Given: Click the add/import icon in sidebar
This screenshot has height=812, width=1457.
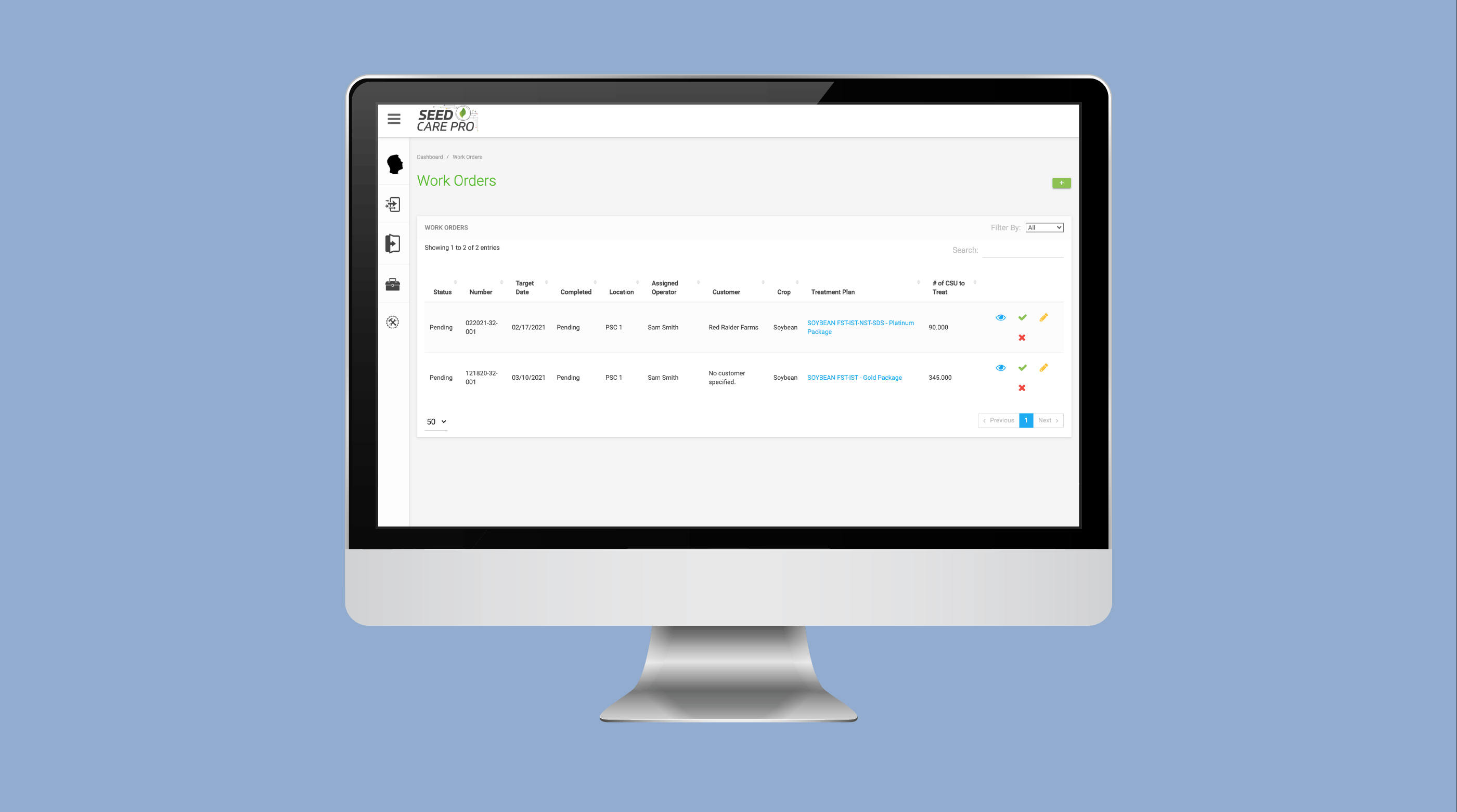Looking at the screenshot, I should (394, 204).
